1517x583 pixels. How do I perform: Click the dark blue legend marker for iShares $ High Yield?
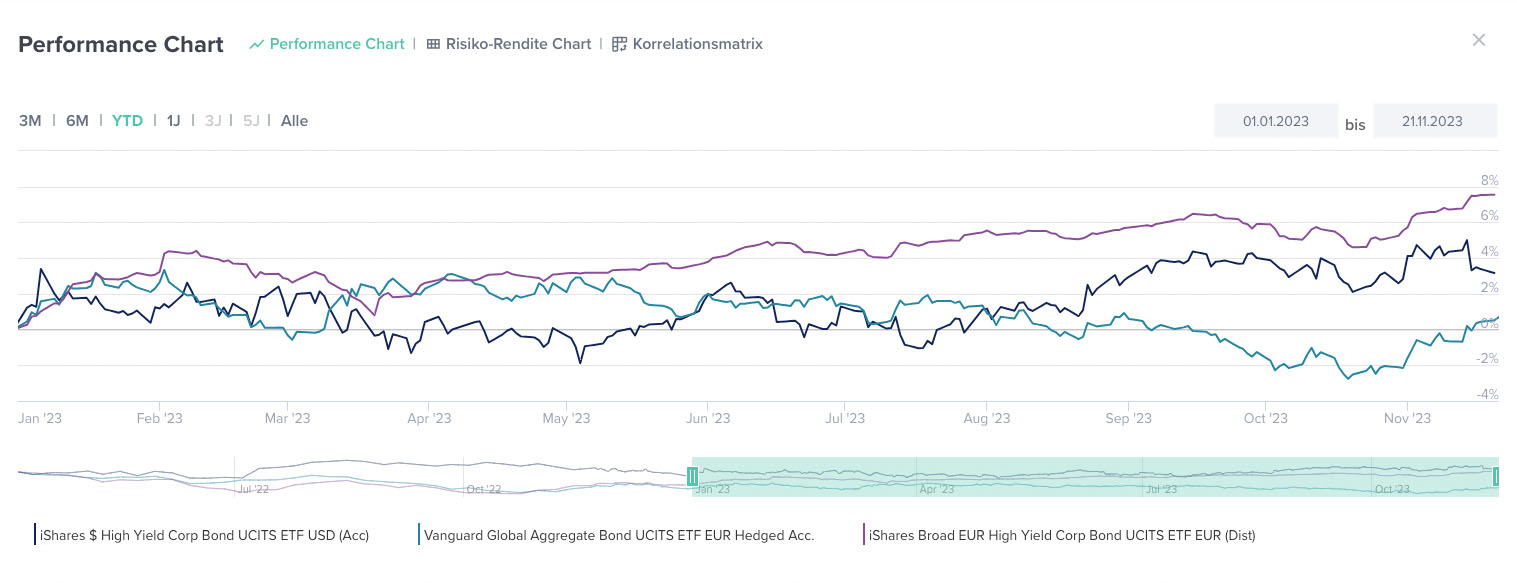tap(33, 535)
